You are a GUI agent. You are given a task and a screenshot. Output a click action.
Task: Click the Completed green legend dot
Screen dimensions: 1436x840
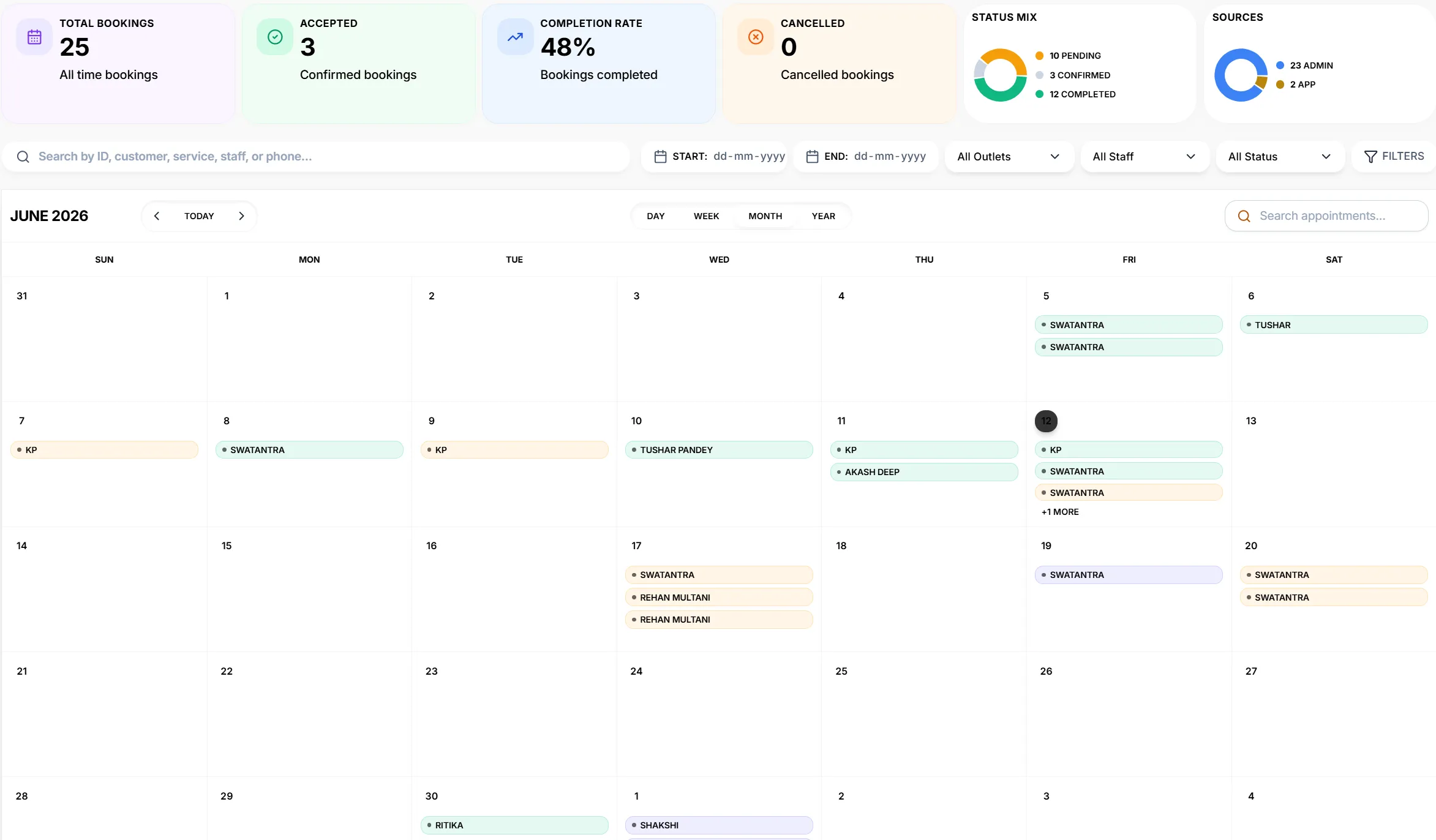[x=1039, y=94]
